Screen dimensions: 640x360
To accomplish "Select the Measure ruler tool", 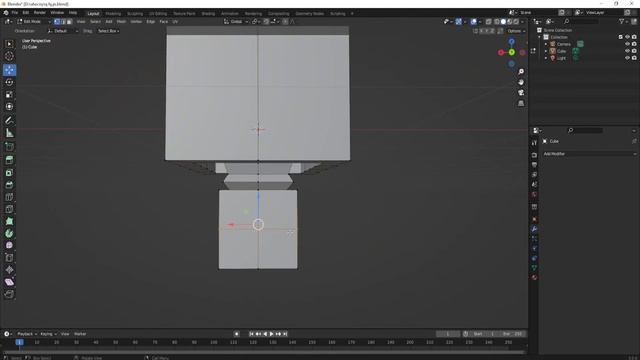I will (x=9, y=133).
